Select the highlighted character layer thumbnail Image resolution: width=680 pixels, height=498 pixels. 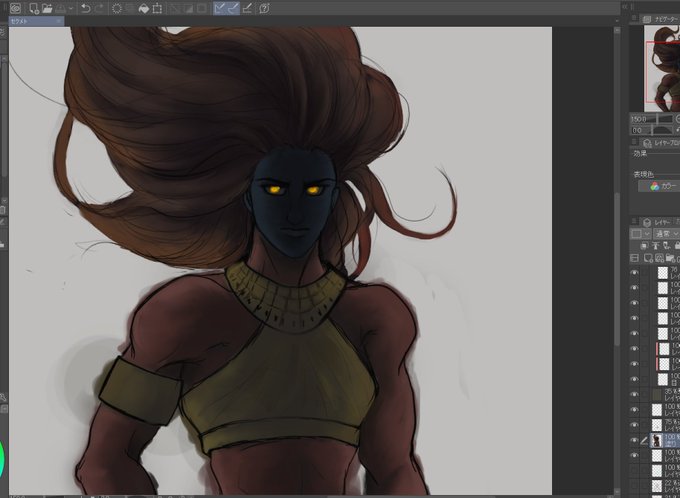(x=657, y=440)
